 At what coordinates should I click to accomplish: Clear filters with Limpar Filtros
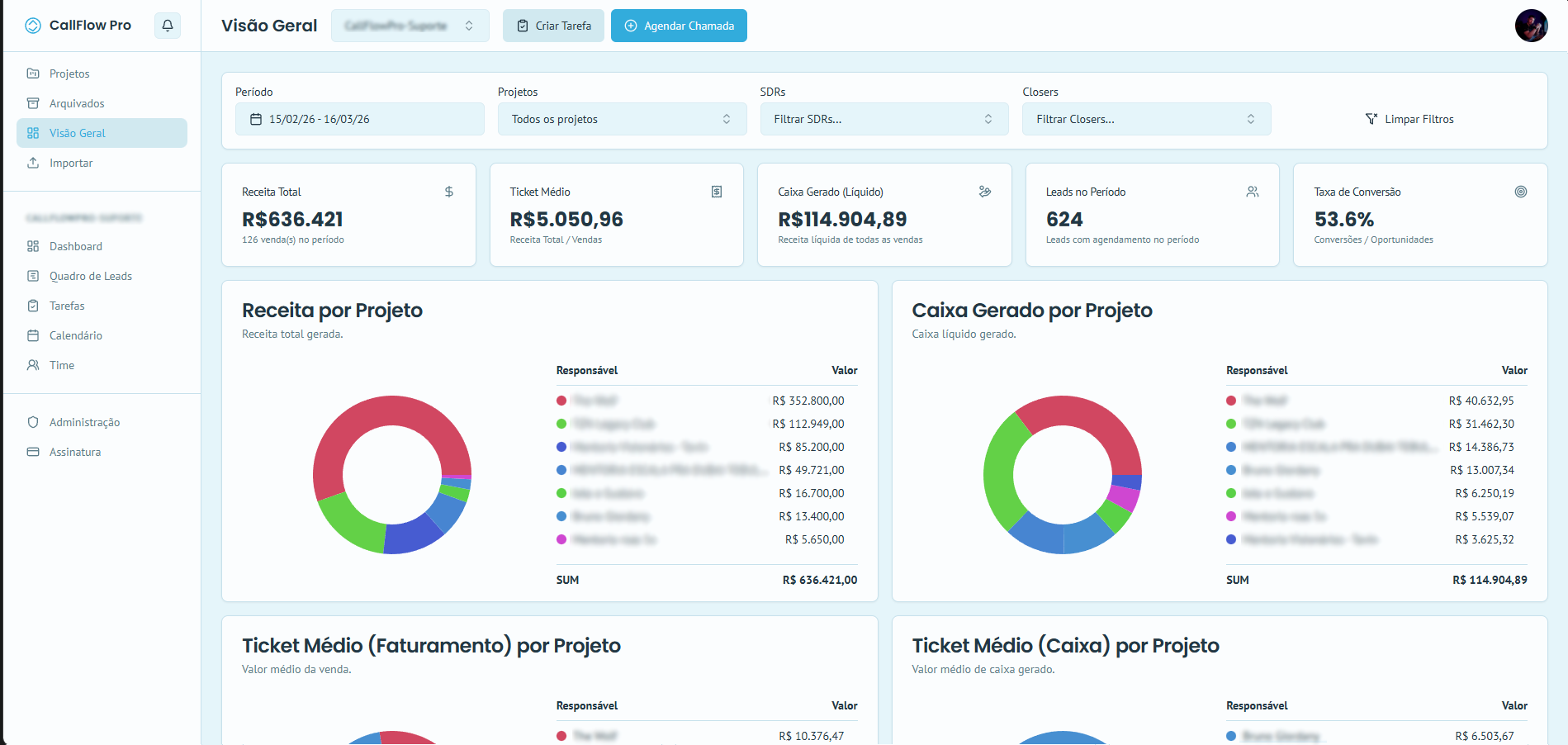pos(1409,119)
